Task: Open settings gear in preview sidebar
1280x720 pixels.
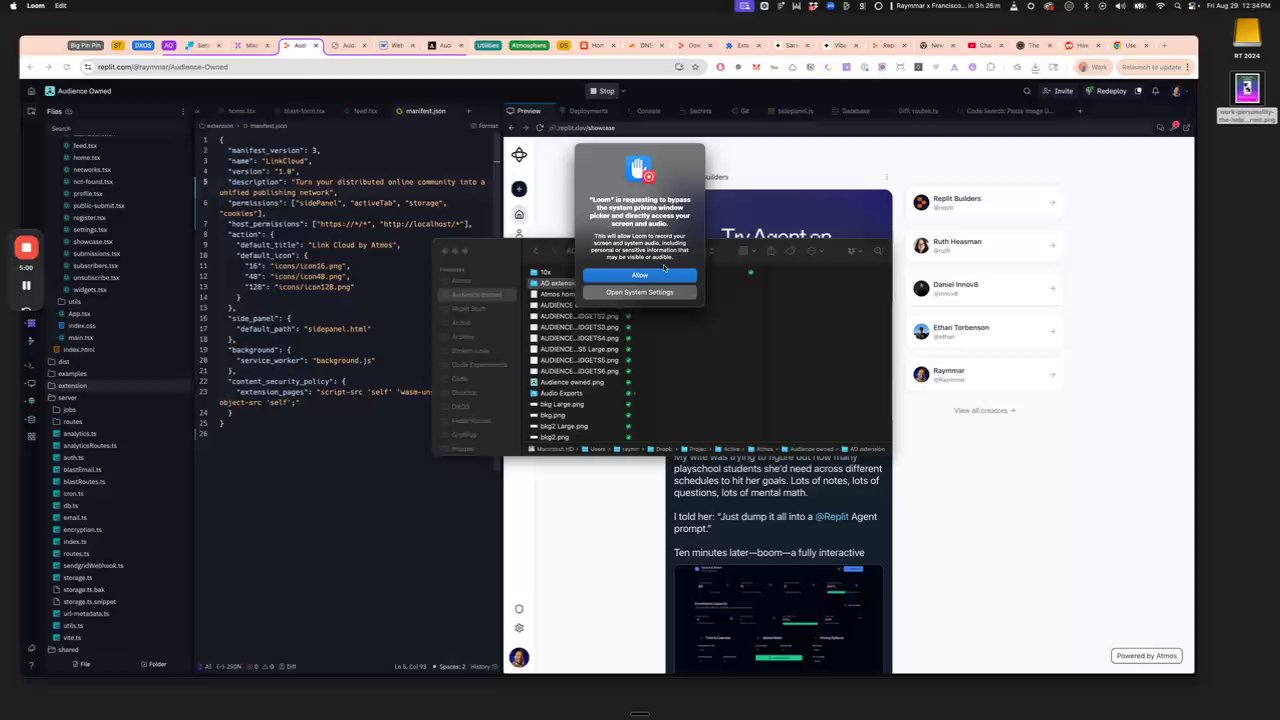Action: click(x=519, y=628)
